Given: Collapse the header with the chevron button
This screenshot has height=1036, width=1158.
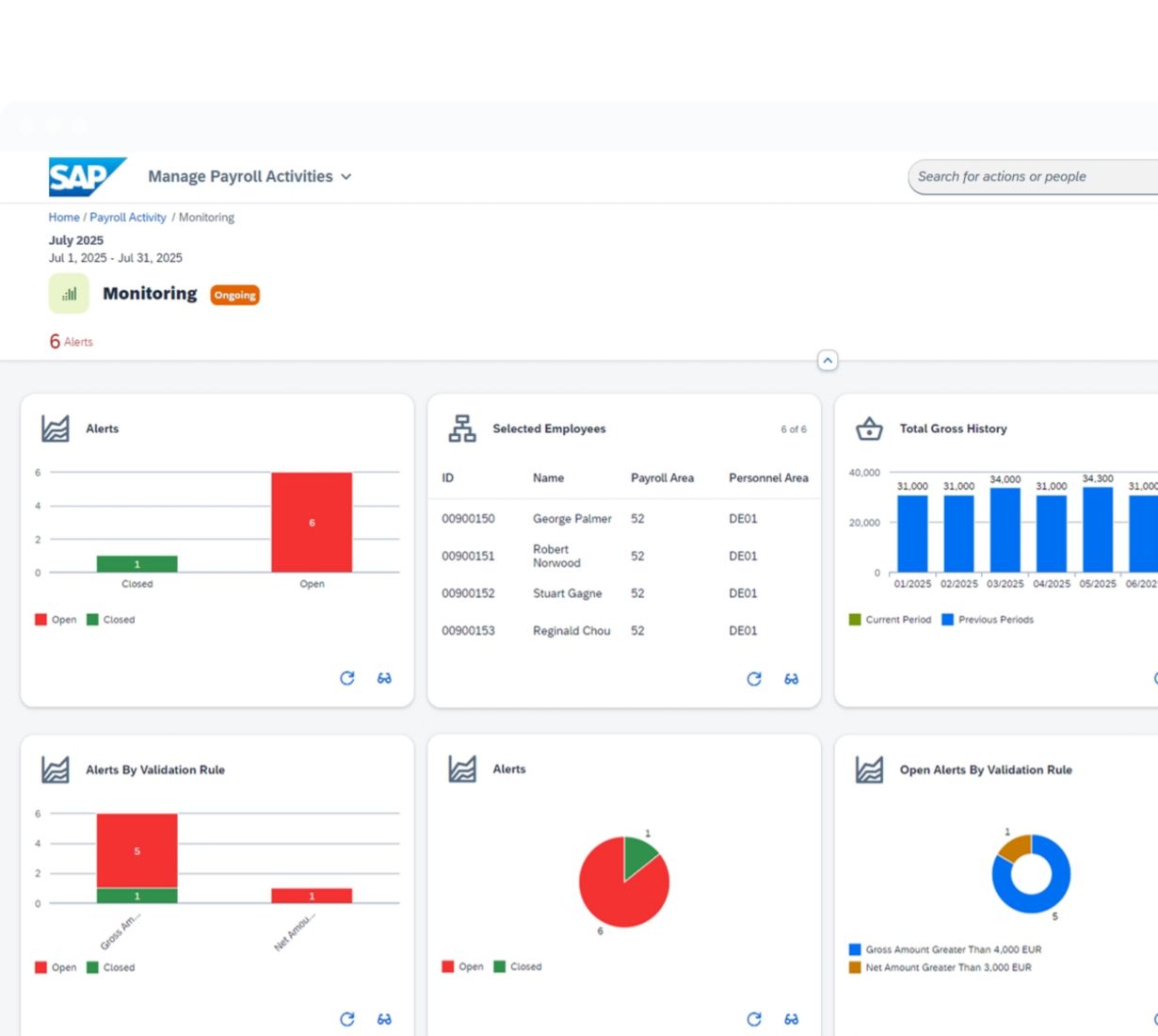Looking at the screenshot, I should [828, 361].
